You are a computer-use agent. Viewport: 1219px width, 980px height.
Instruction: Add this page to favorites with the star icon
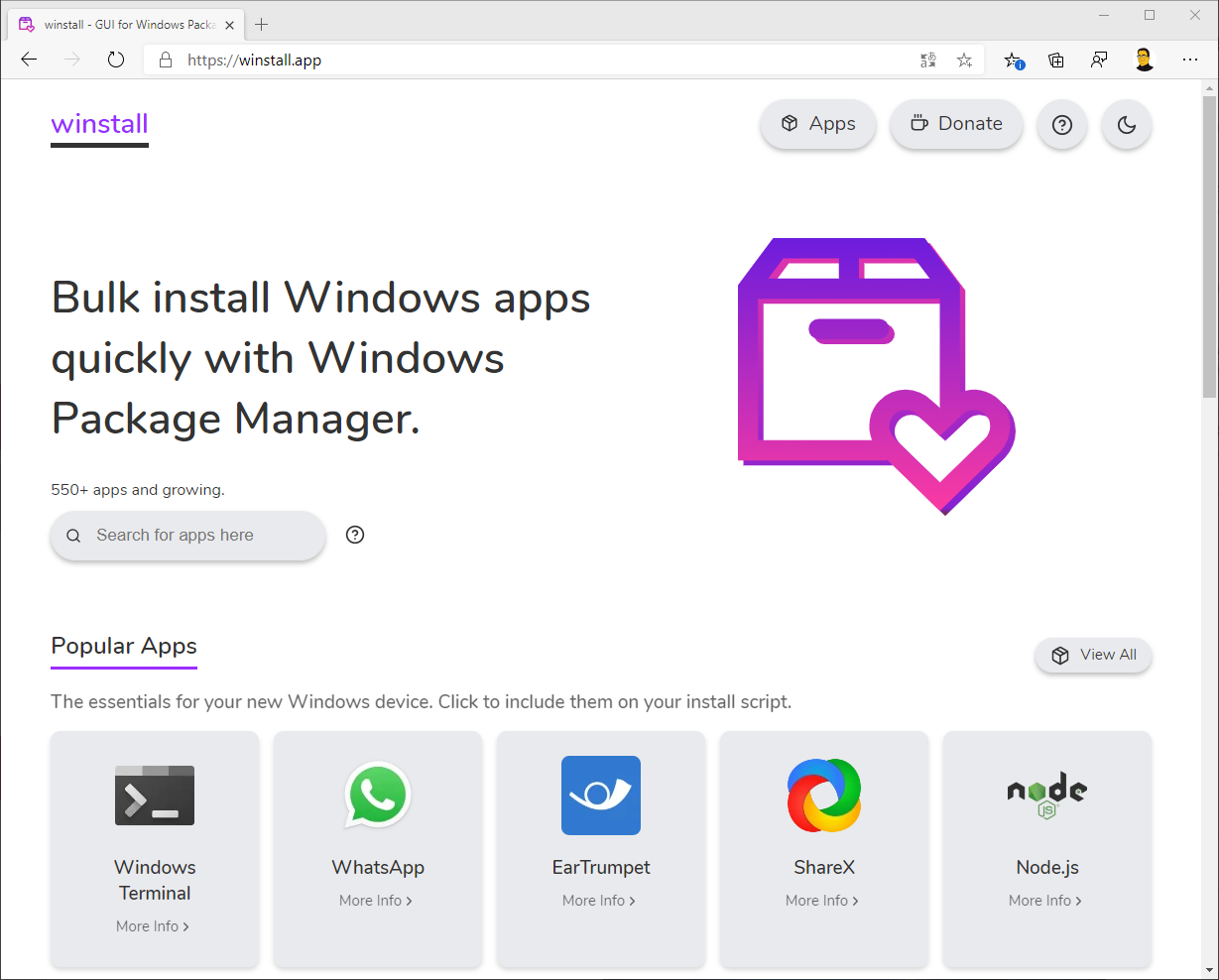[x=964, y=61]
